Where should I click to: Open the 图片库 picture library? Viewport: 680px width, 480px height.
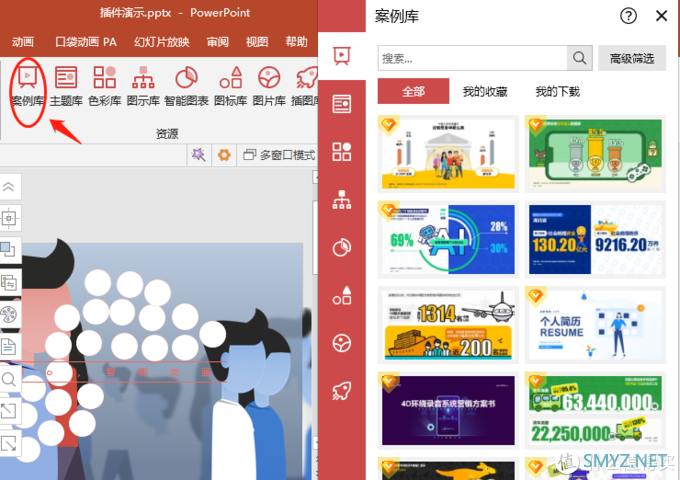tap(269, 85)
